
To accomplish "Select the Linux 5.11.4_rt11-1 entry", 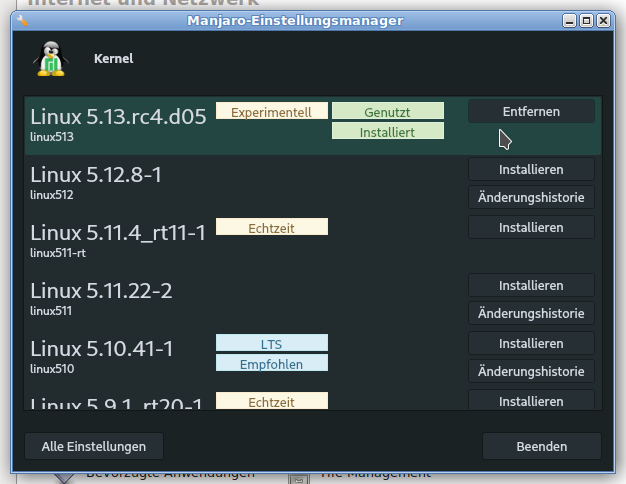I will pos(313,242).
